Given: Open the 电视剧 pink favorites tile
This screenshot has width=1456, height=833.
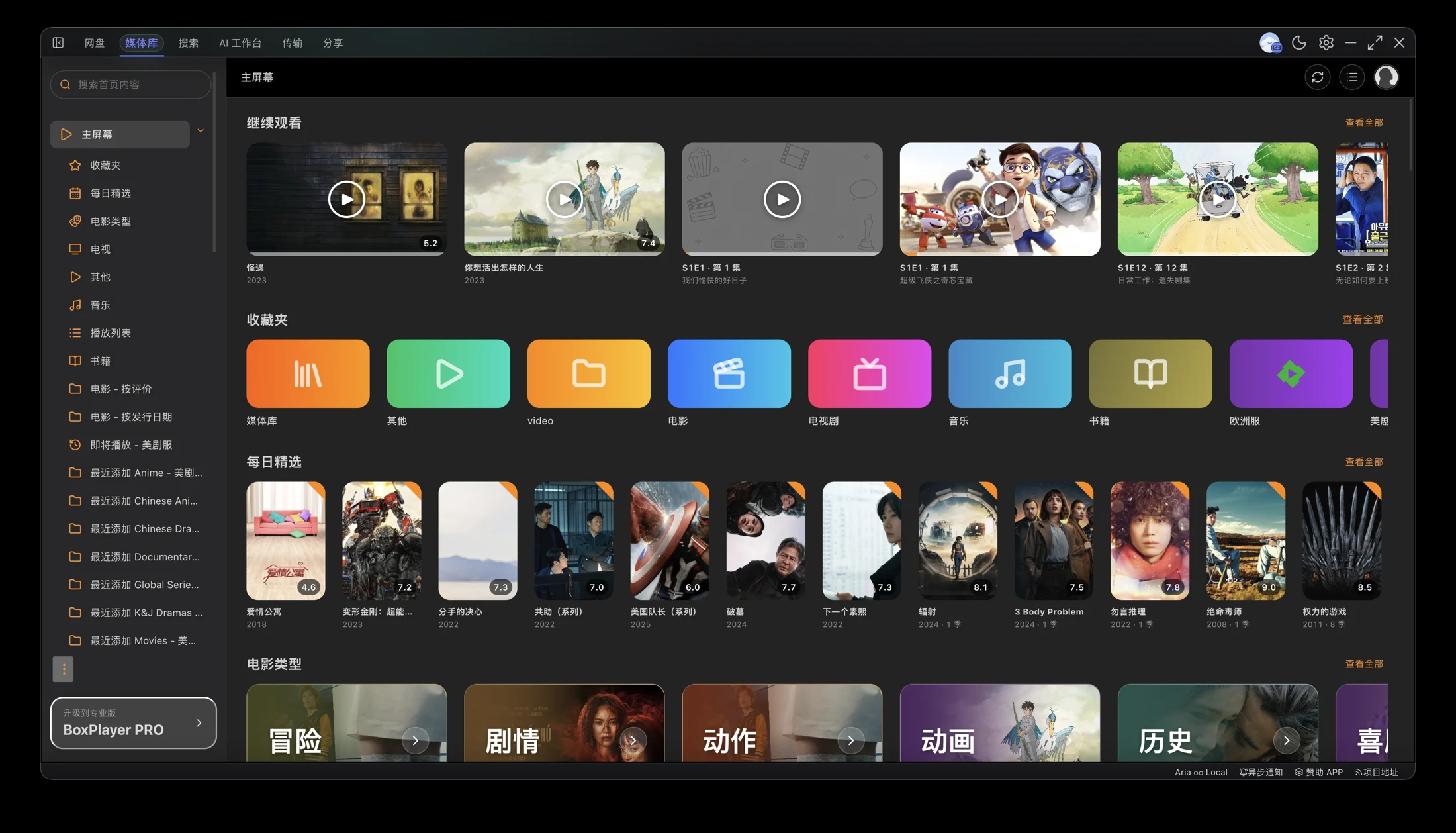Looking at the screenshot, I should [x=870, y=373].
